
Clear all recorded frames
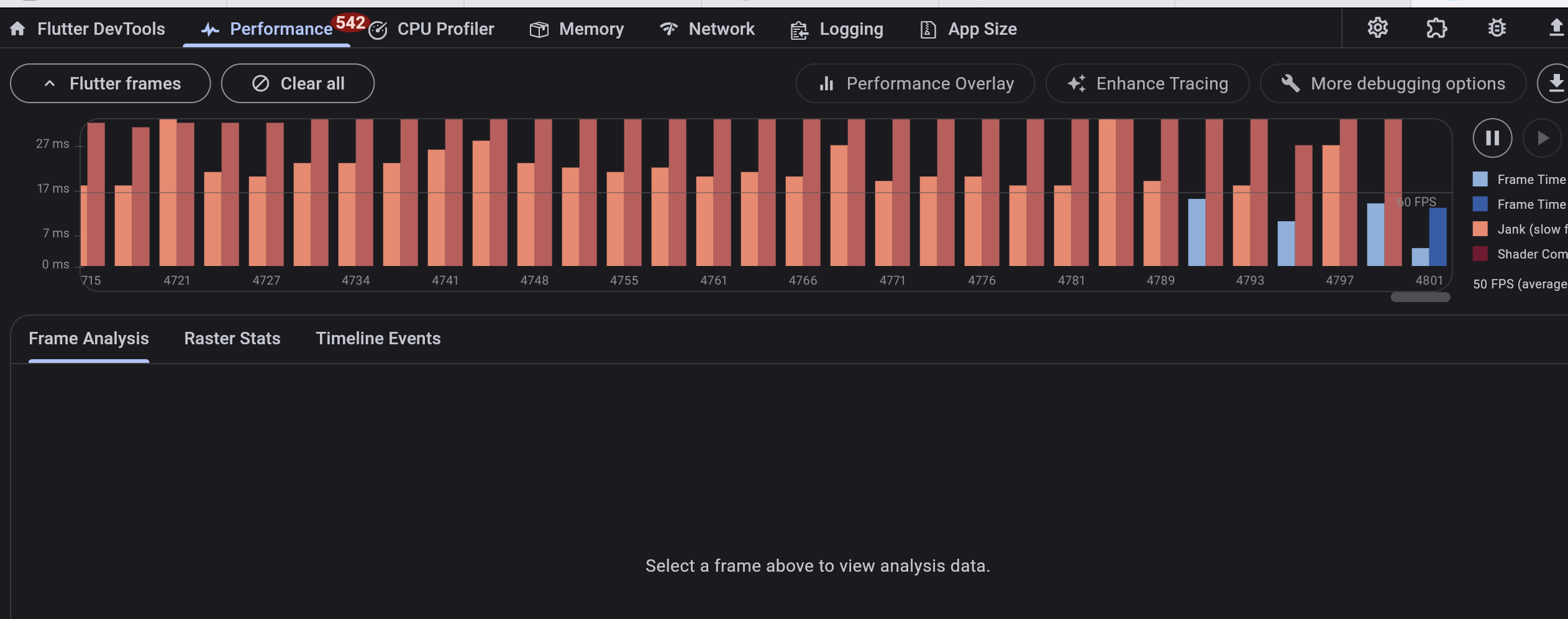click(298, 83)
